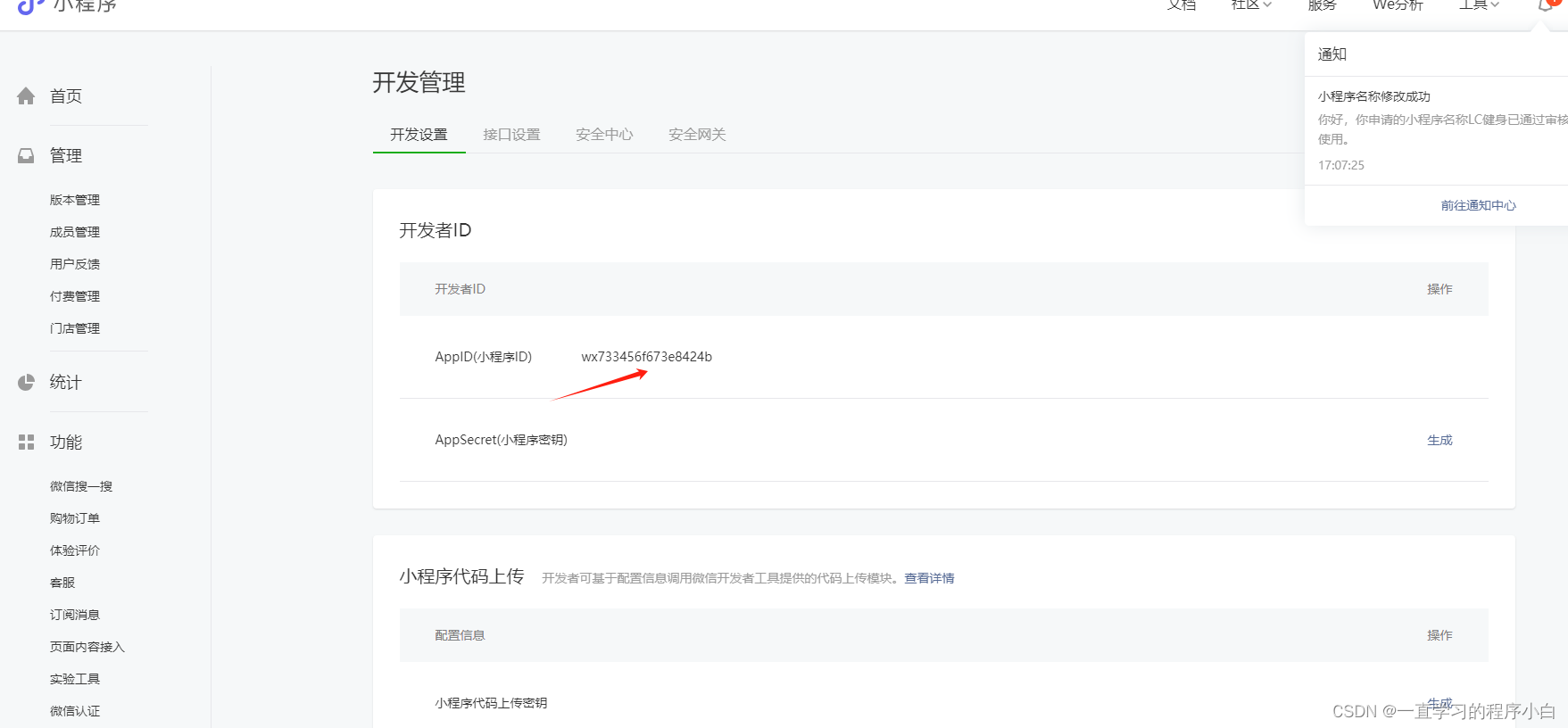1568x728 pixels.
Task: Open 订阅消息 feature
Action: click(75, 615)
